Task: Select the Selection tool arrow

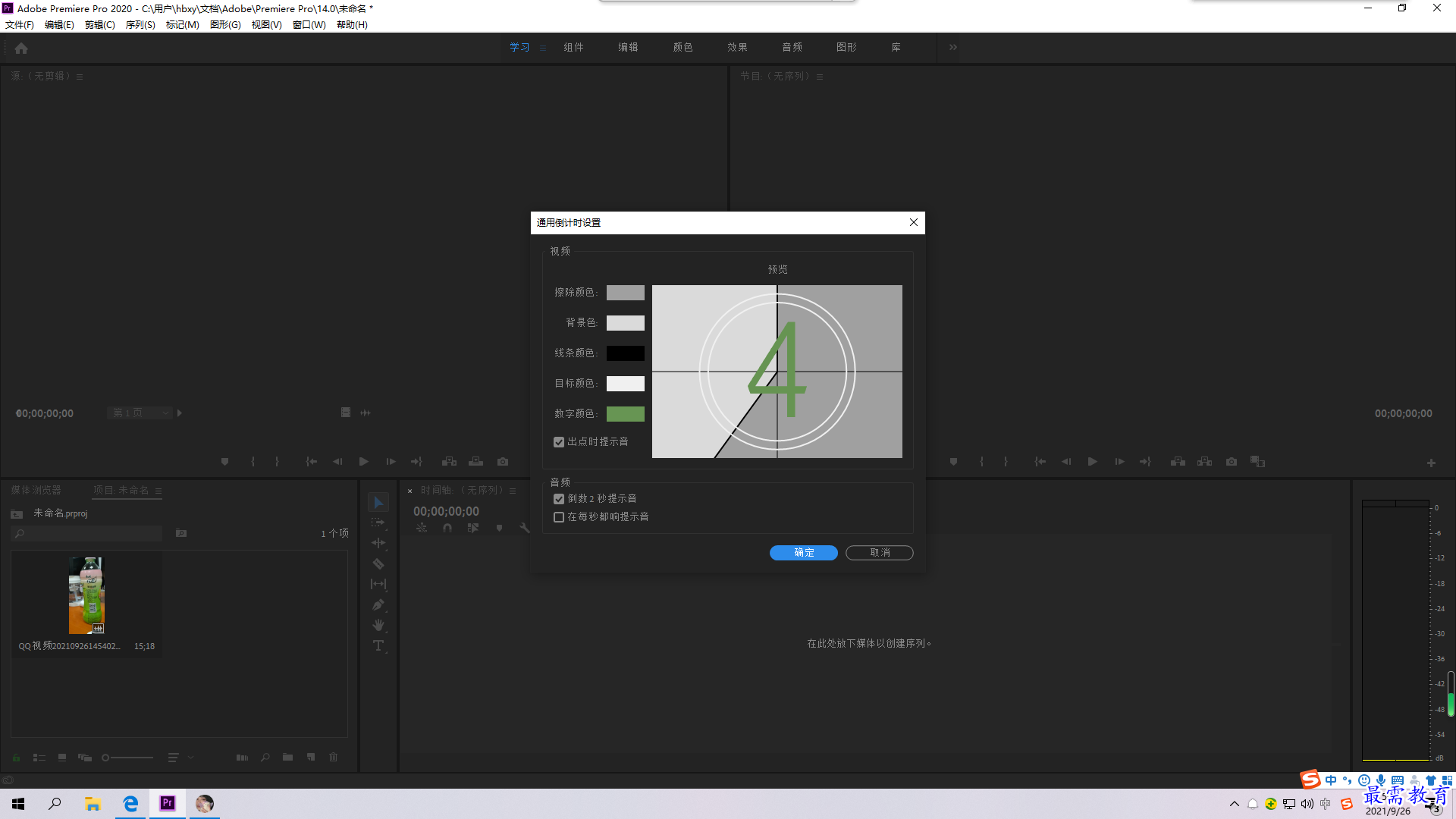Action: point(378,503)
